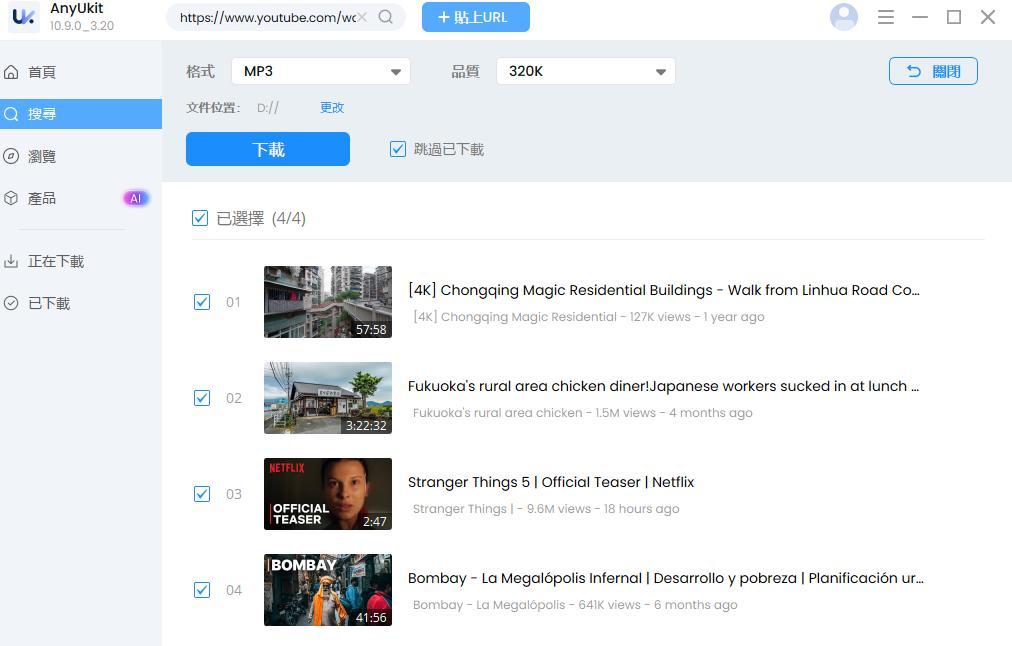Screen dimensions: 1012x646
Task: Click '9.6M views - 18 hours ago' subtitle
Action: tap(603, 509)
